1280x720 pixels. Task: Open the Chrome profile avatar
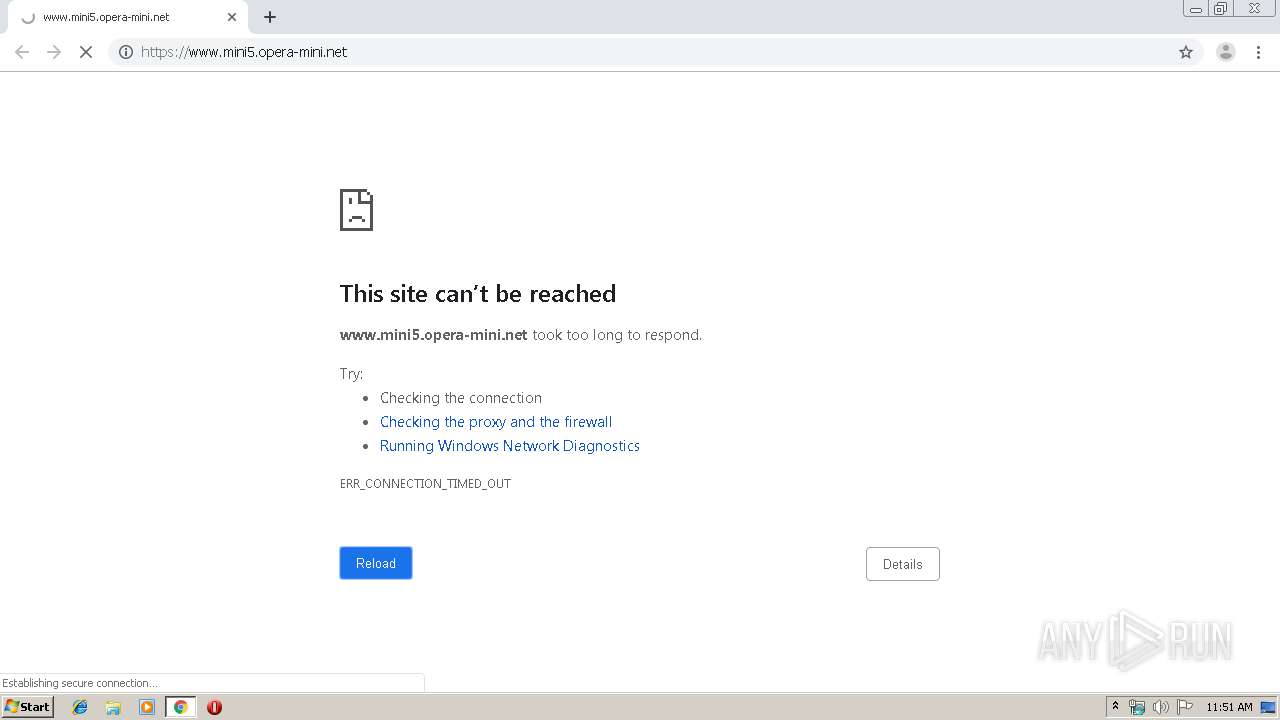(x=1226, y=52)
